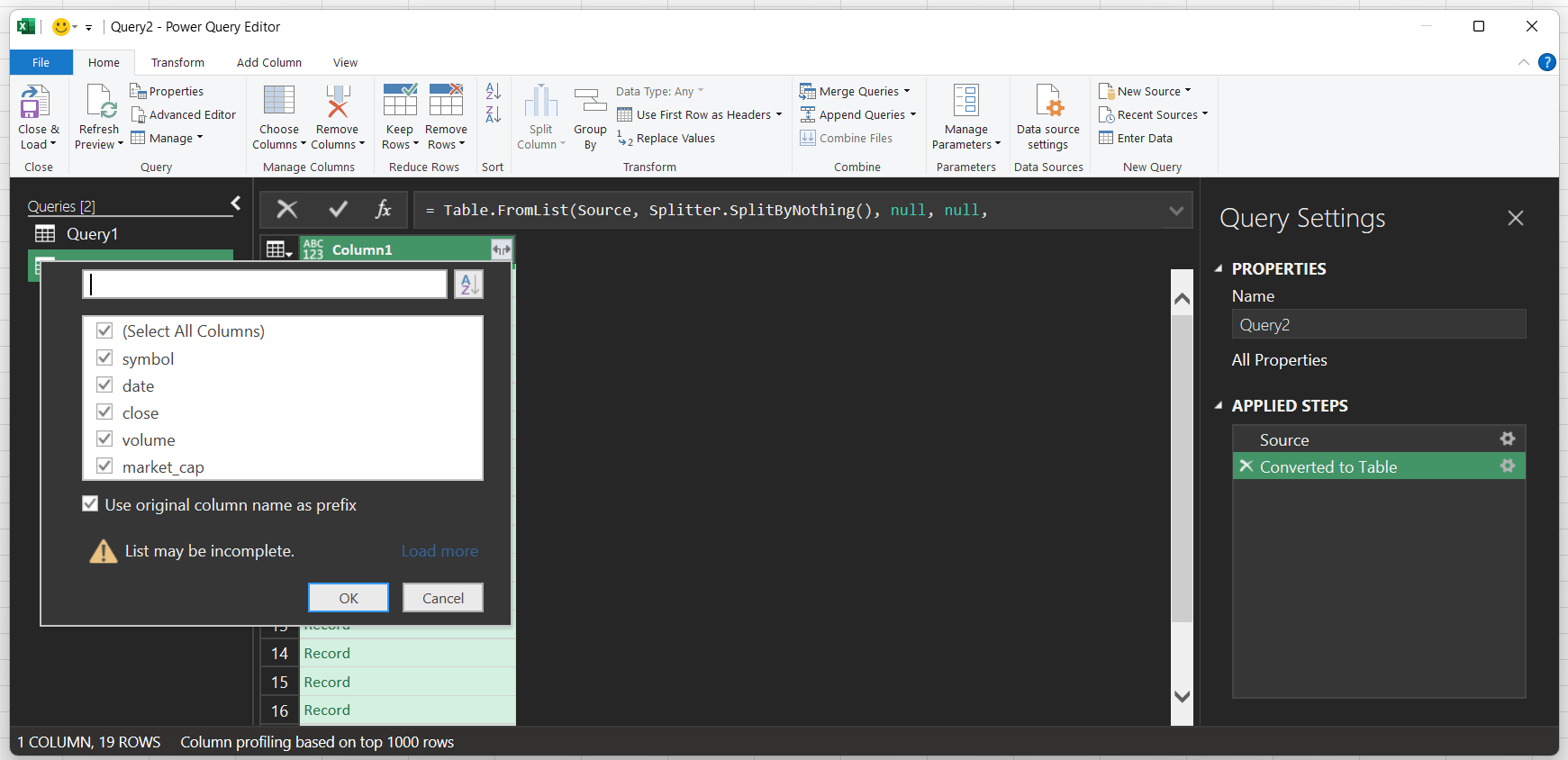Image resolution: width=1568 pixels, height=760 pixels.
Task: Open the help question mark icon
Action: (1547, 62)
